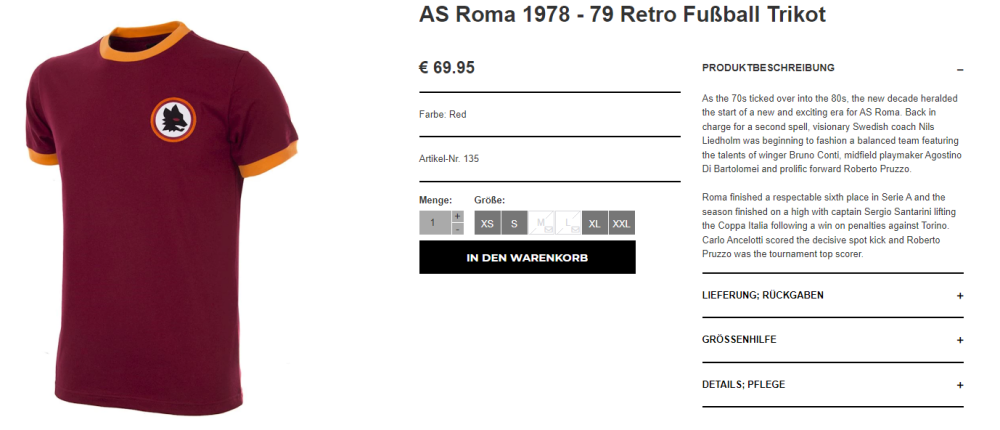
Task: Expand Details; Pflege with the plus icon
Action: tap(960, 385)
